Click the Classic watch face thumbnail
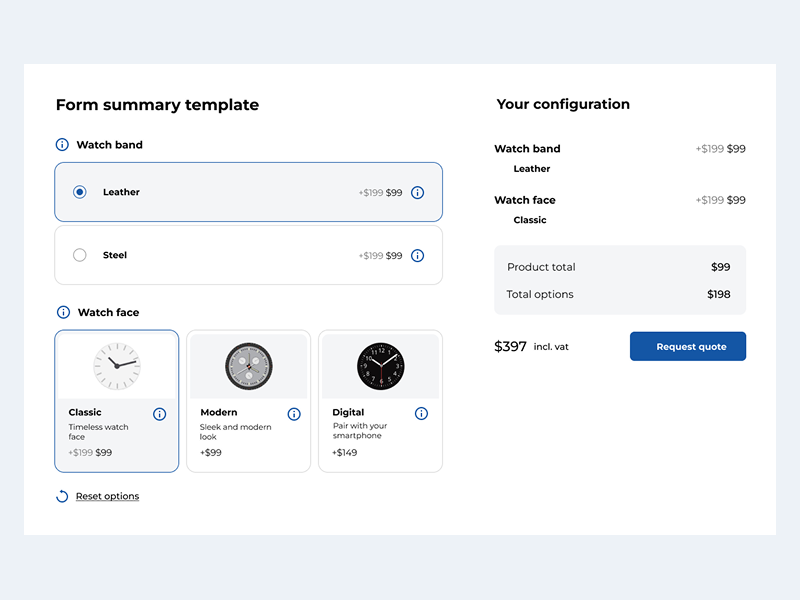 pyautogui.click(x=116, y=365)
